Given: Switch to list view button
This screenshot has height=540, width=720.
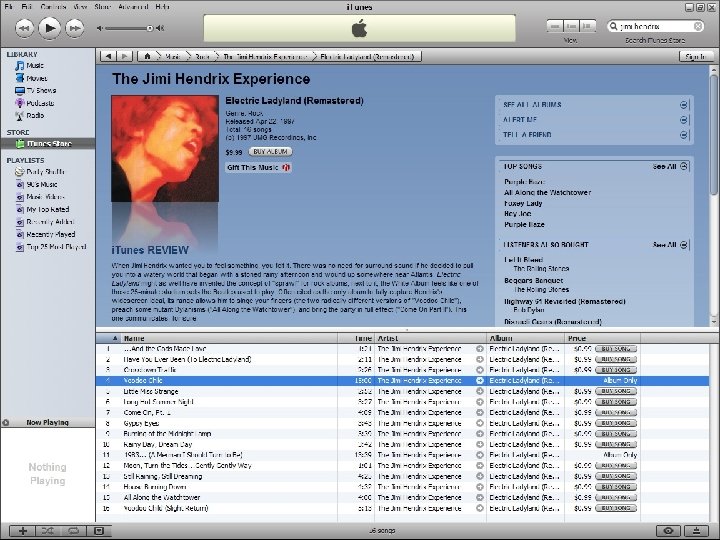Looking at the screenshot, I should (555, 27).
